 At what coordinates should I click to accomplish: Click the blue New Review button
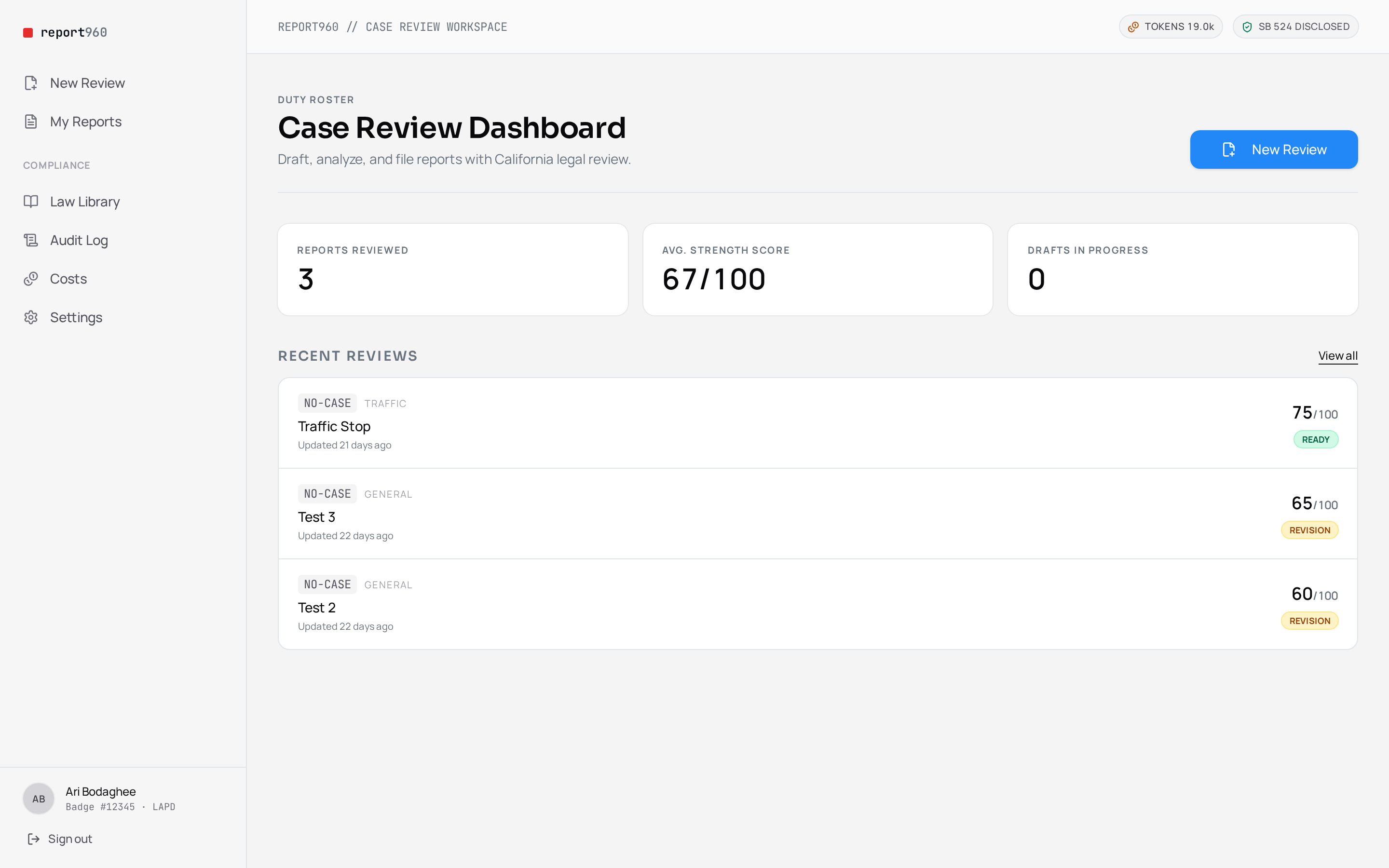tap(1274, 149)
